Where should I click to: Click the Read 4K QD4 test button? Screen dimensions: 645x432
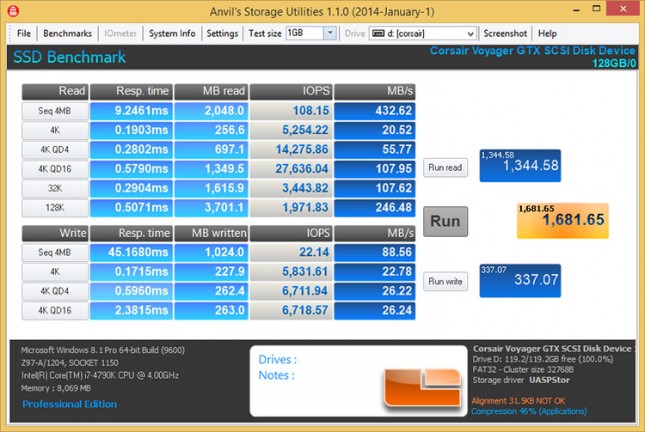click(55, 150)
